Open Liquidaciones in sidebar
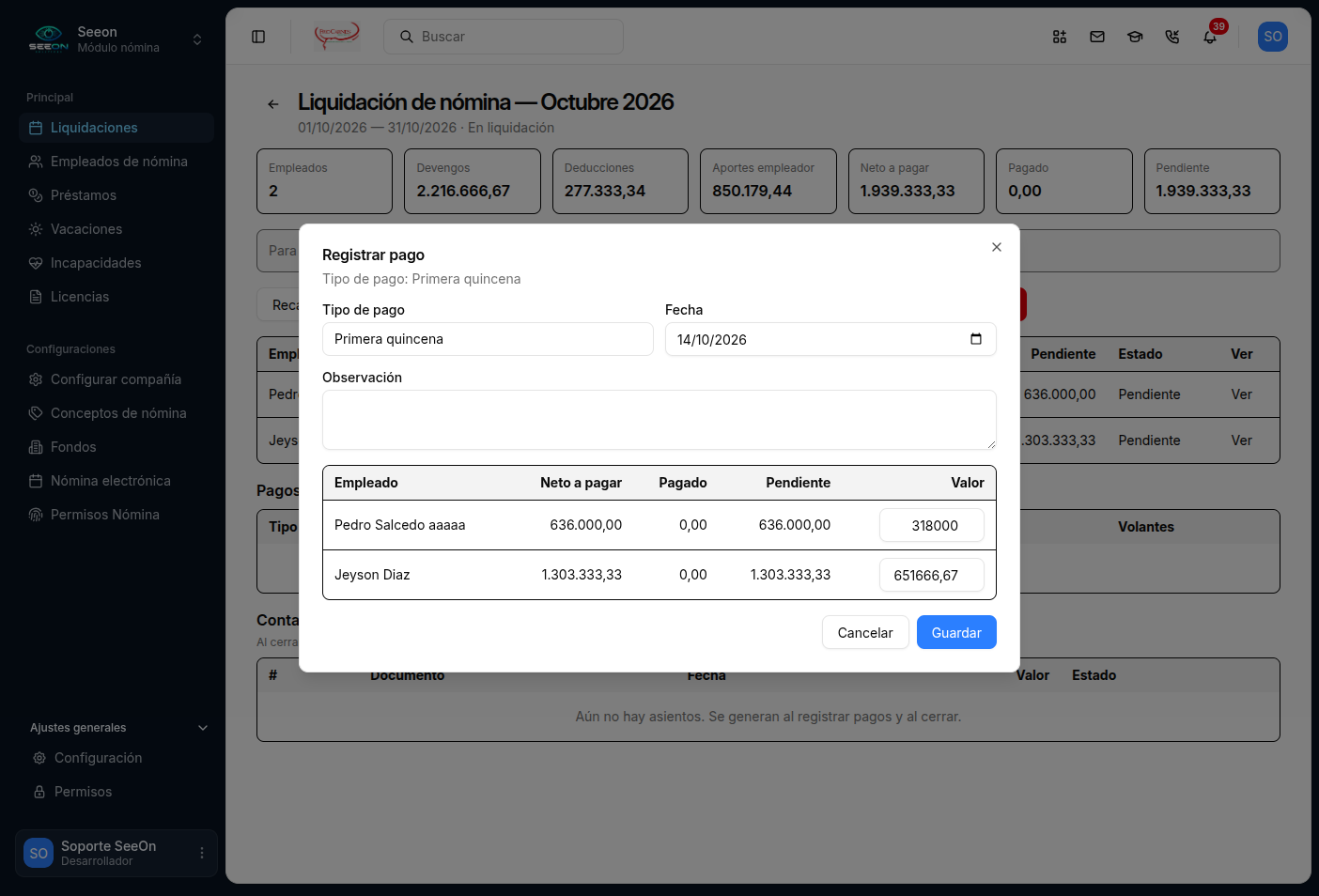The width and height of the screenshot is (1319, 896). click(x=116, y=128)
